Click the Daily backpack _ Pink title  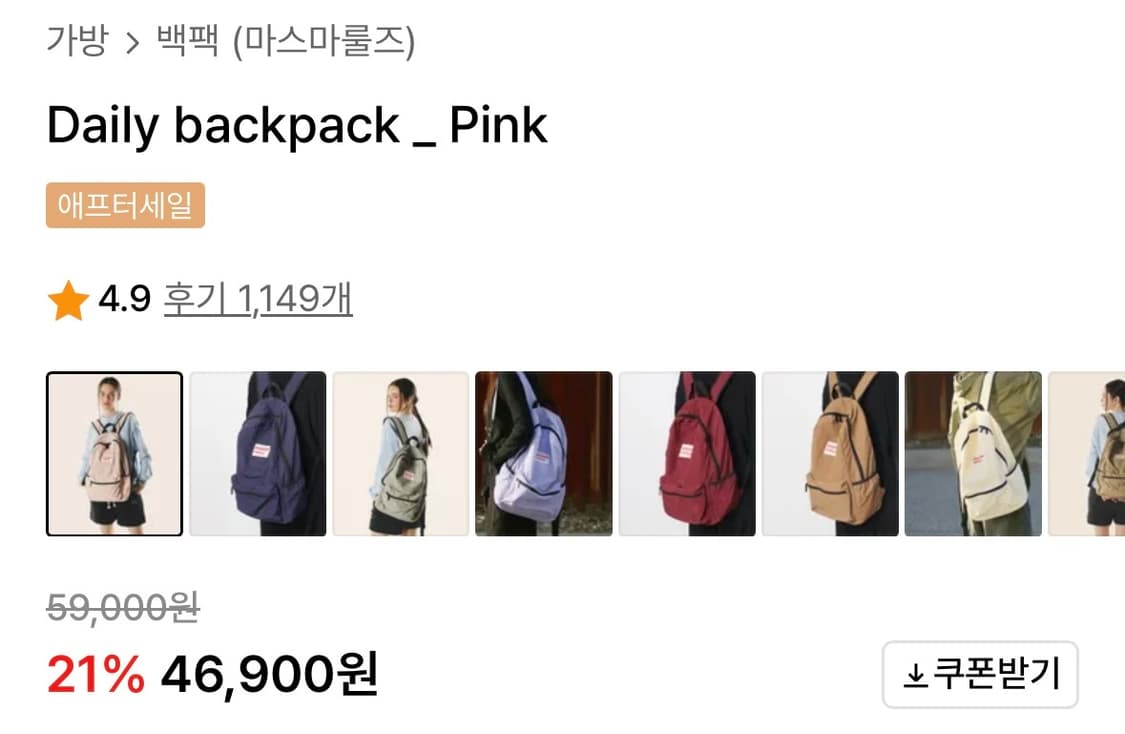click(x=297, y=126)
